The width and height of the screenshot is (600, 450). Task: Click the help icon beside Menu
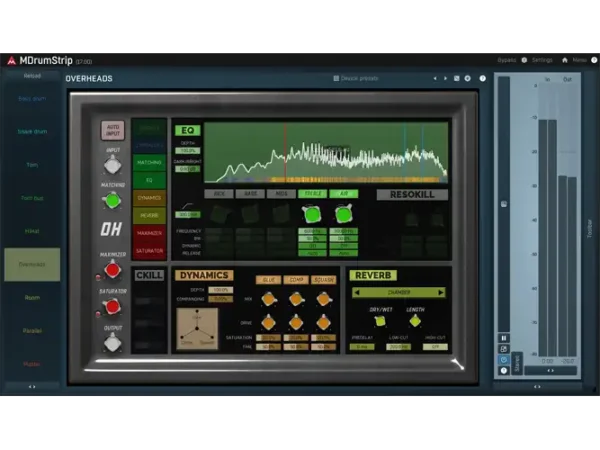(x=594, y=60)
